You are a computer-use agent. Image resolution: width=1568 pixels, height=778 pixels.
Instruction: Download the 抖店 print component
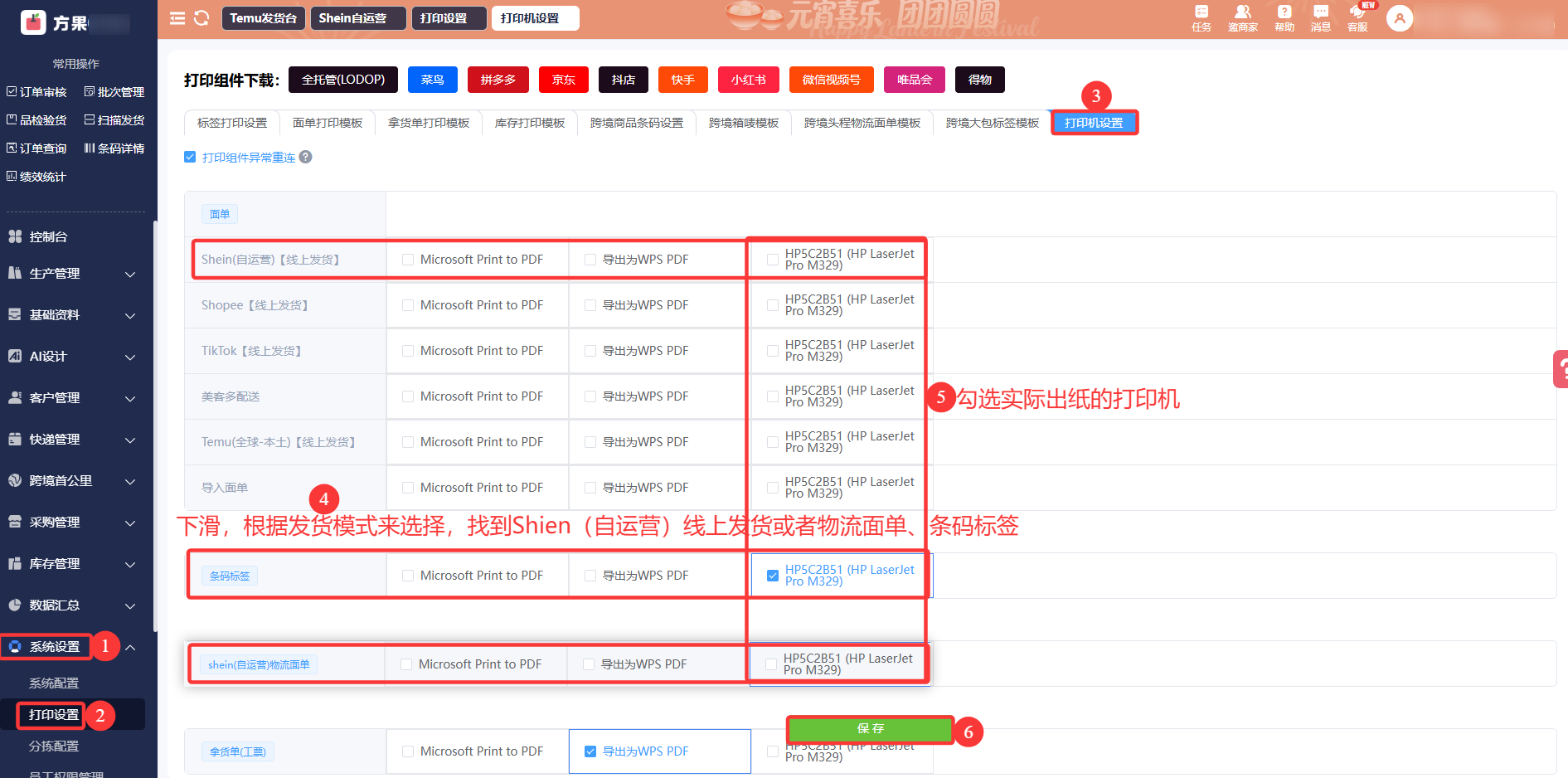click(624, 80)
